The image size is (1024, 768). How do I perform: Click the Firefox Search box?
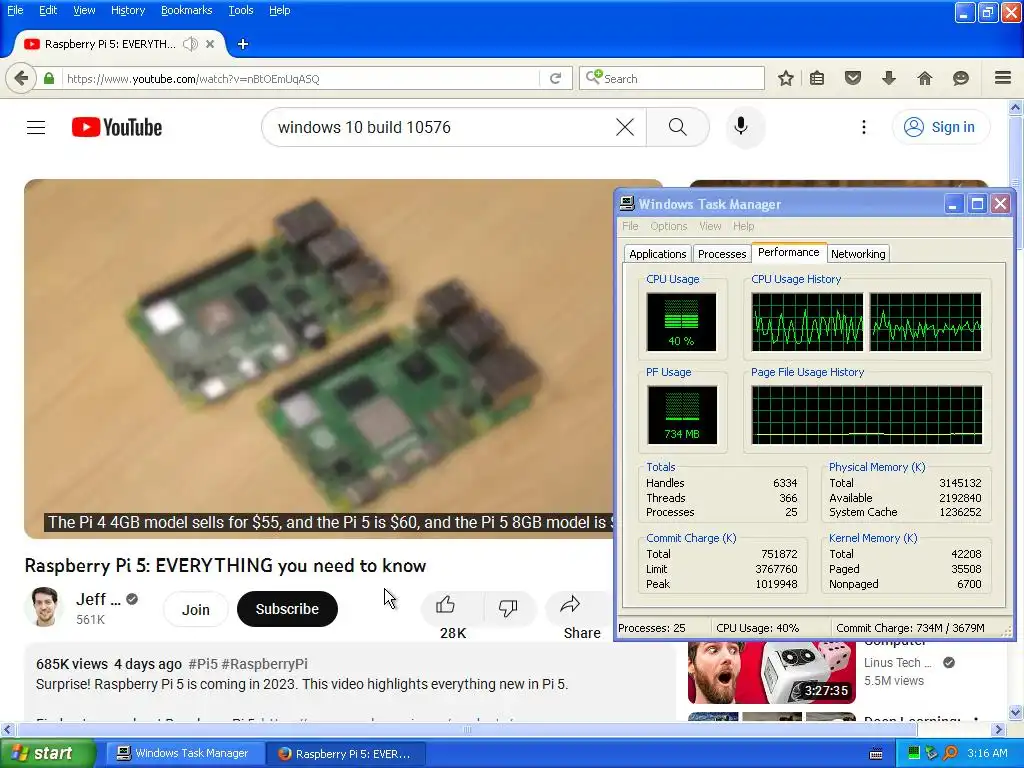[672, 78]
